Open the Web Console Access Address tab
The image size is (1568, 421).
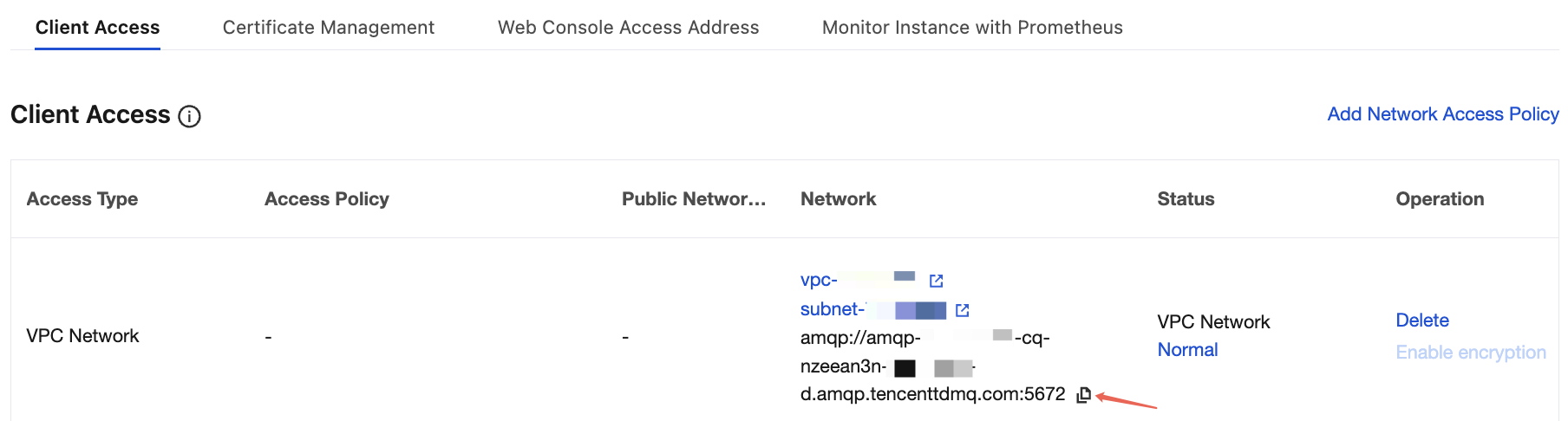[x=628, y=28]
